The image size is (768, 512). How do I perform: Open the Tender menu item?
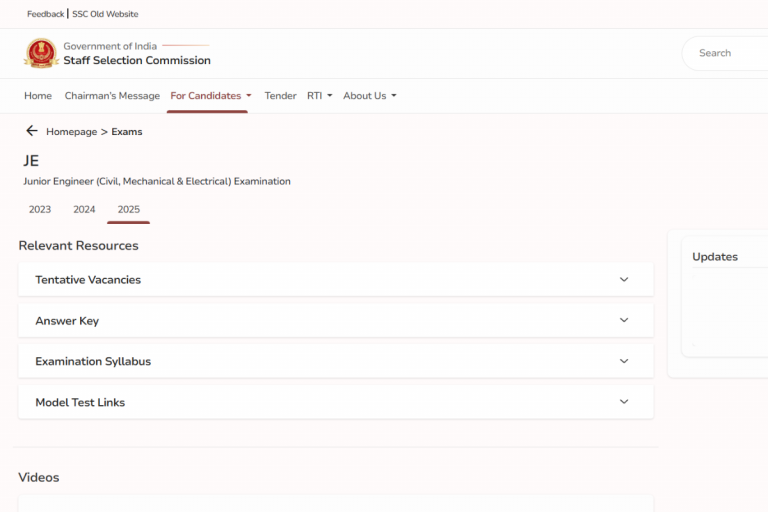coord(280,96)
